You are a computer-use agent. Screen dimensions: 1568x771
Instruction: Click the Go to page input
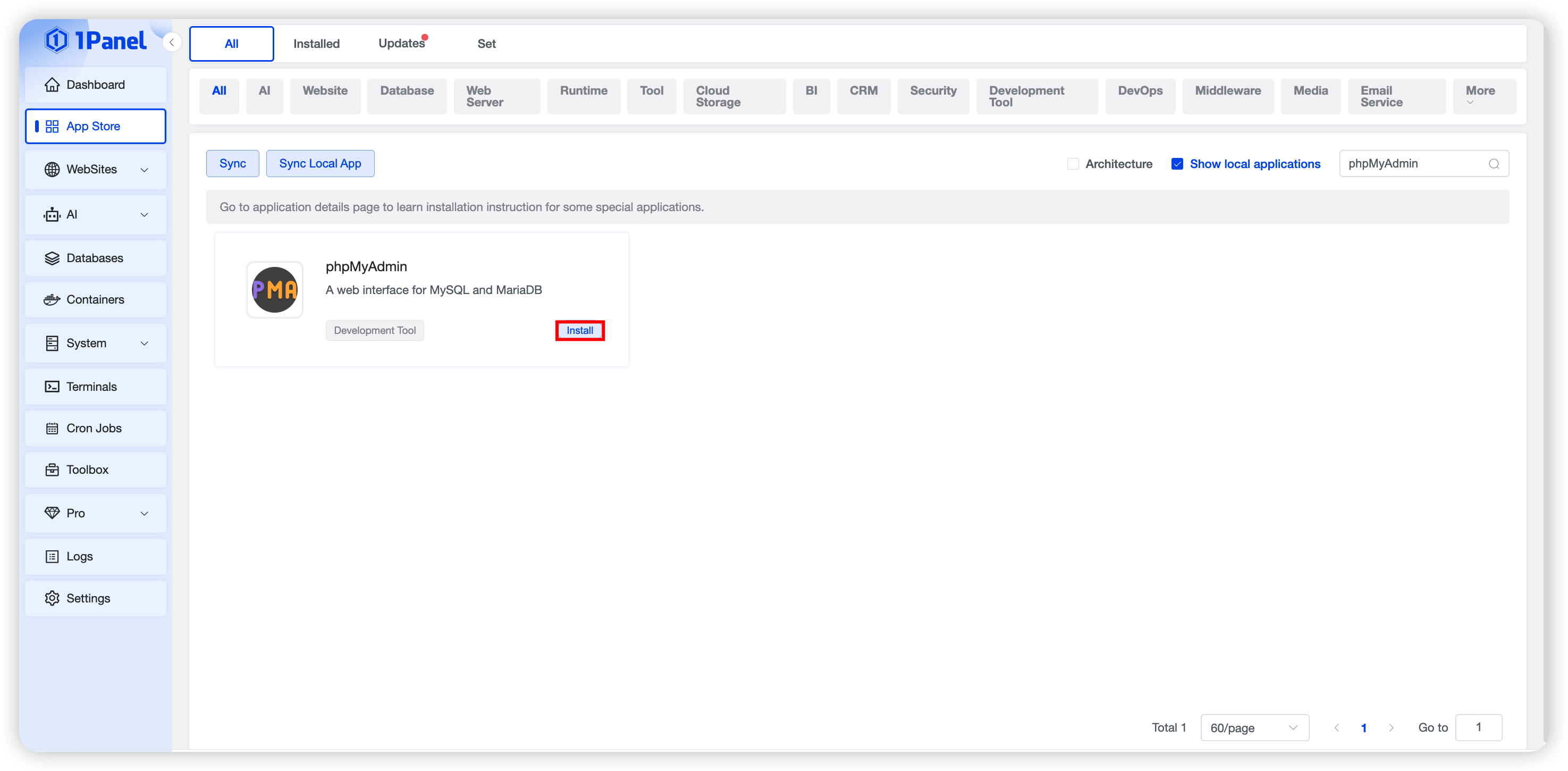[x=1478, y=728]
